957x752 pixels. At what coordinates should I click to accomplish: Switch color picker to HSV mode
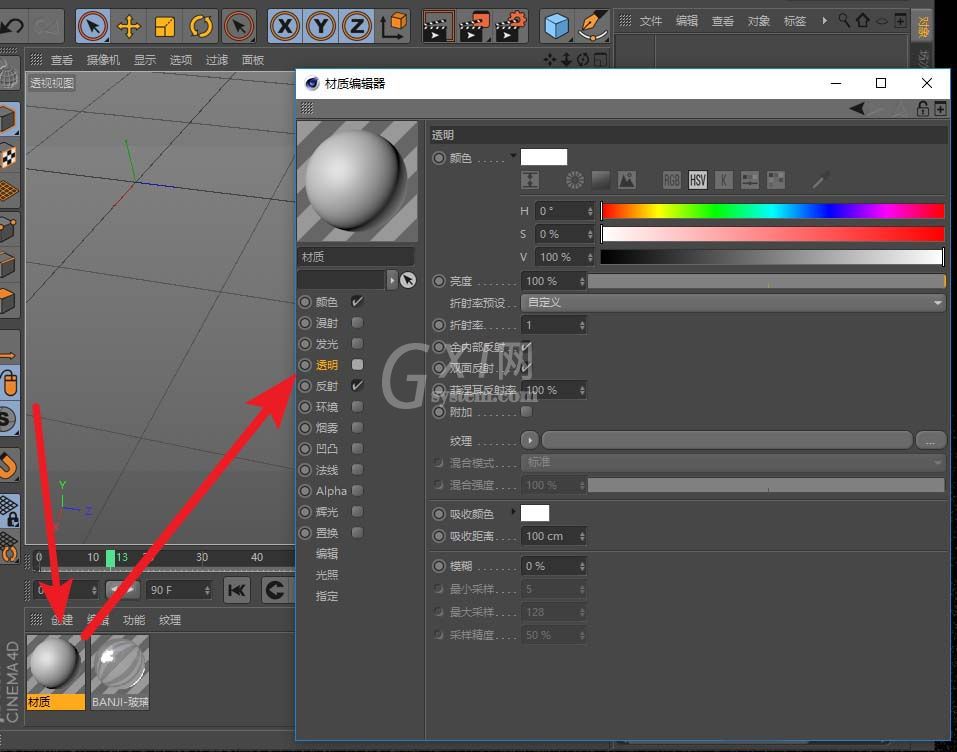point(698,180)
